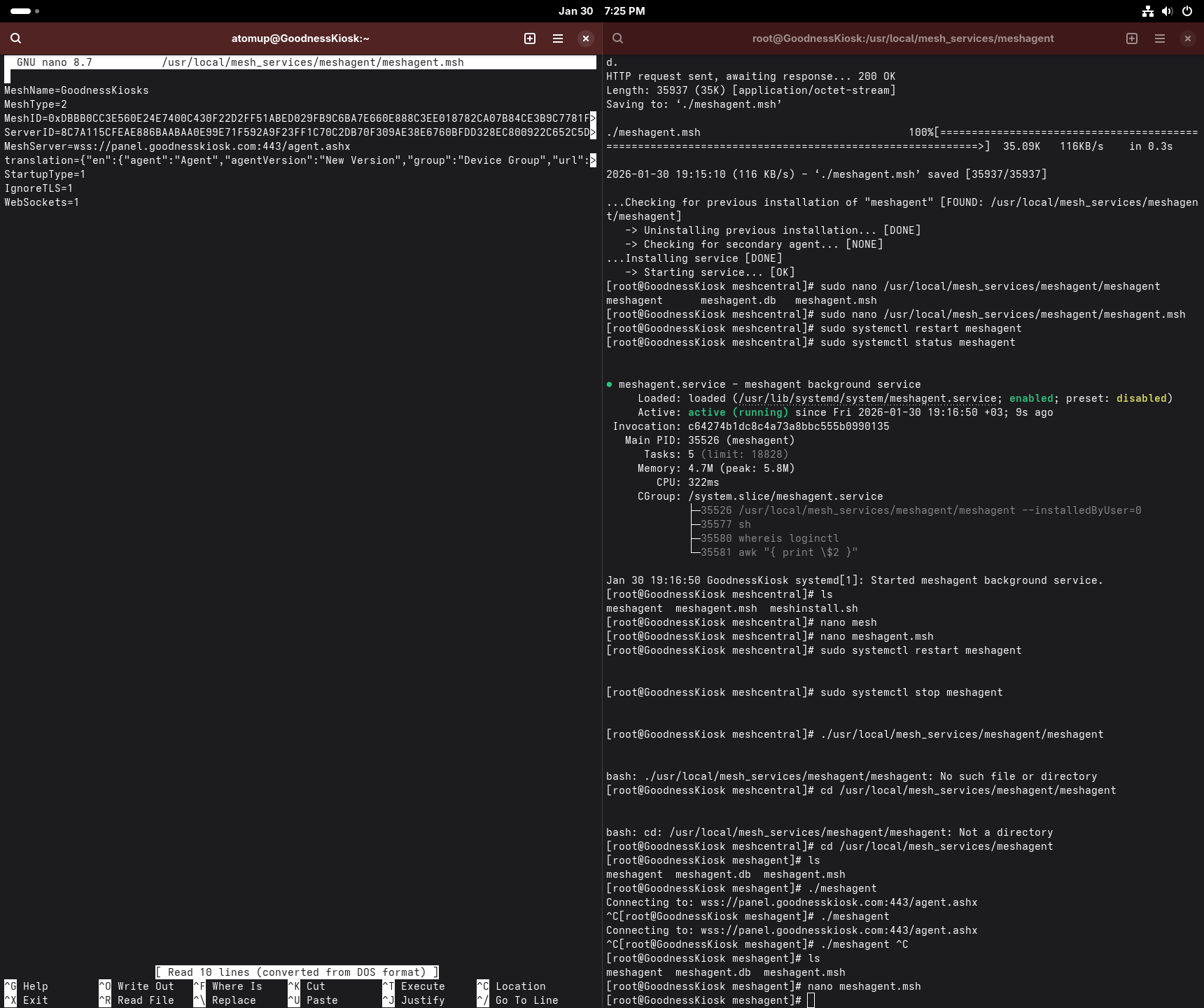Click the ServerID=8C7A115C line in nano
The width and height of the screenshot is (1204, 1008).
tap(300, 132)
